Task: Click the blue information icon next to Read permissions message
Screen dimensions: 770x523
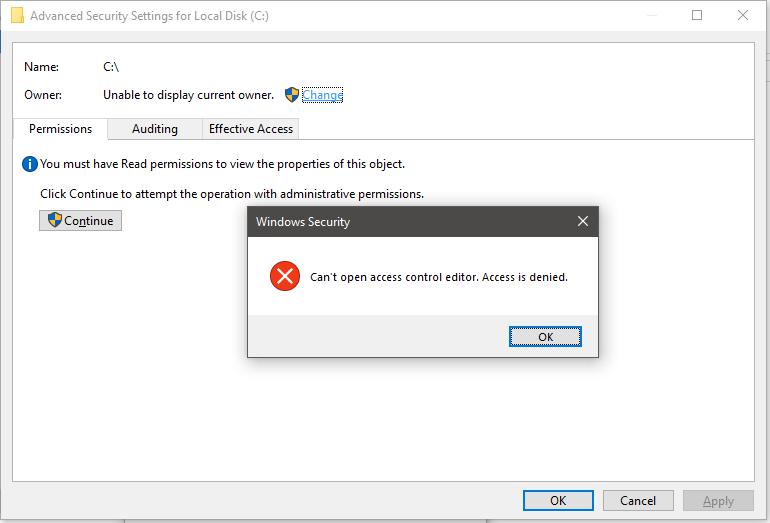Action: click(x=29, y=164)
